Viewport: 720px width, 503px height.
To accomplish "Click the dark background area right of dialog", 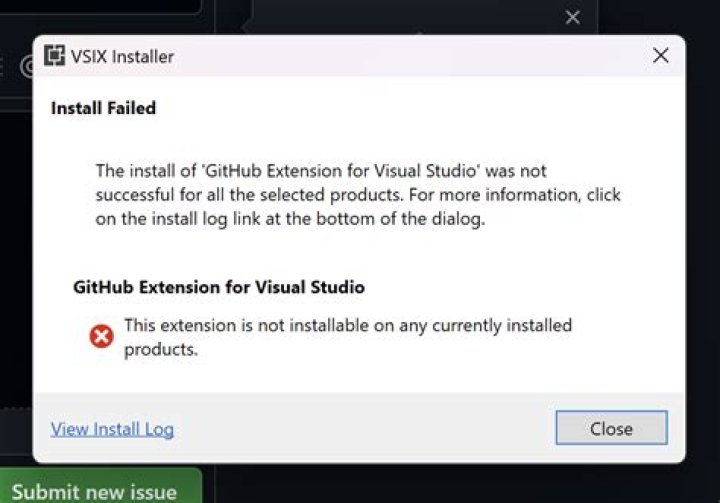I will coord(703,250).
